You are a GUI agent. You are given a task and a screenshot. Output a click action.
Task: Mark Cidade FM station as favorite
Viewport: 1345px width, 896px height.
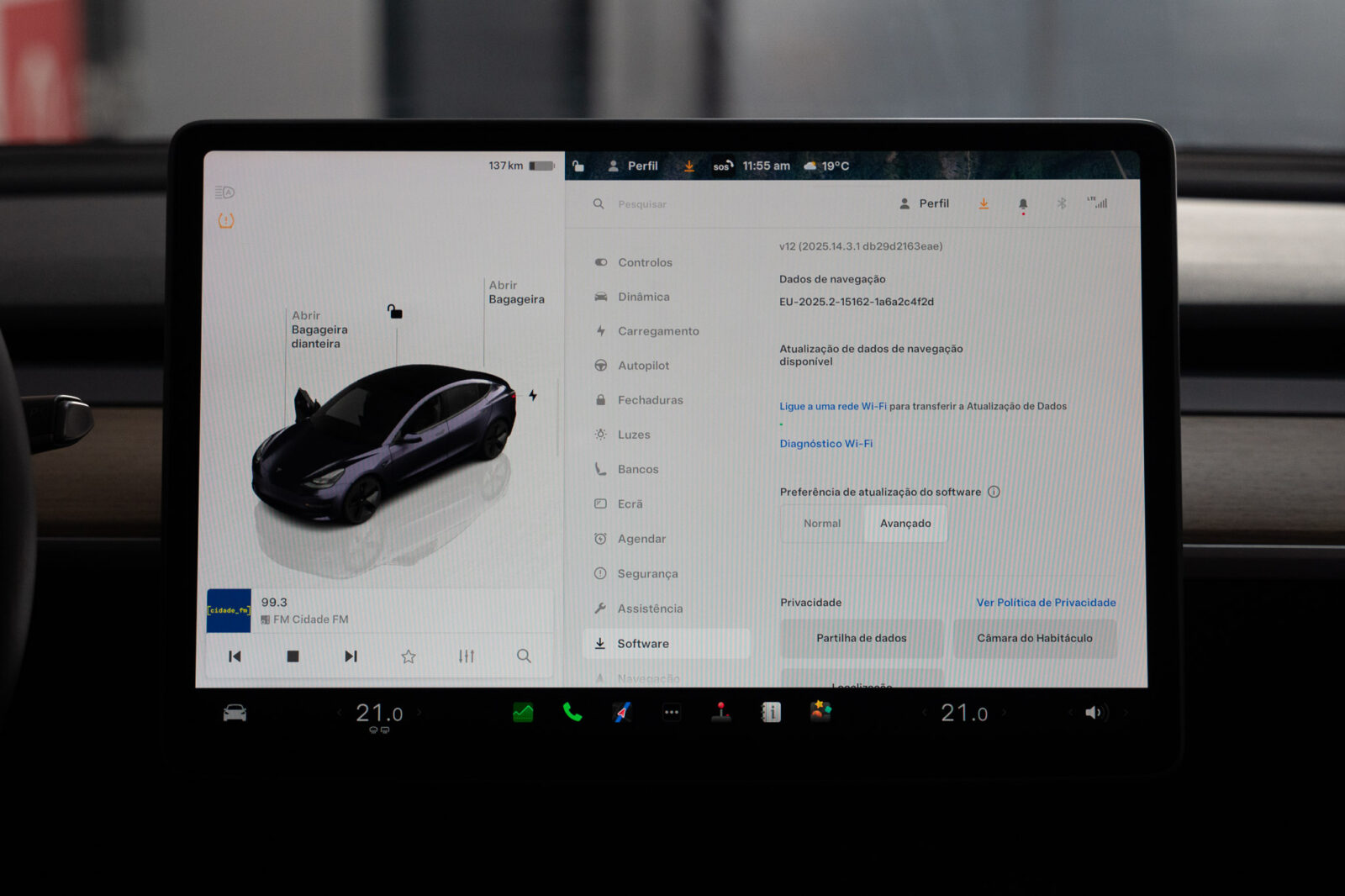(409, 656)
